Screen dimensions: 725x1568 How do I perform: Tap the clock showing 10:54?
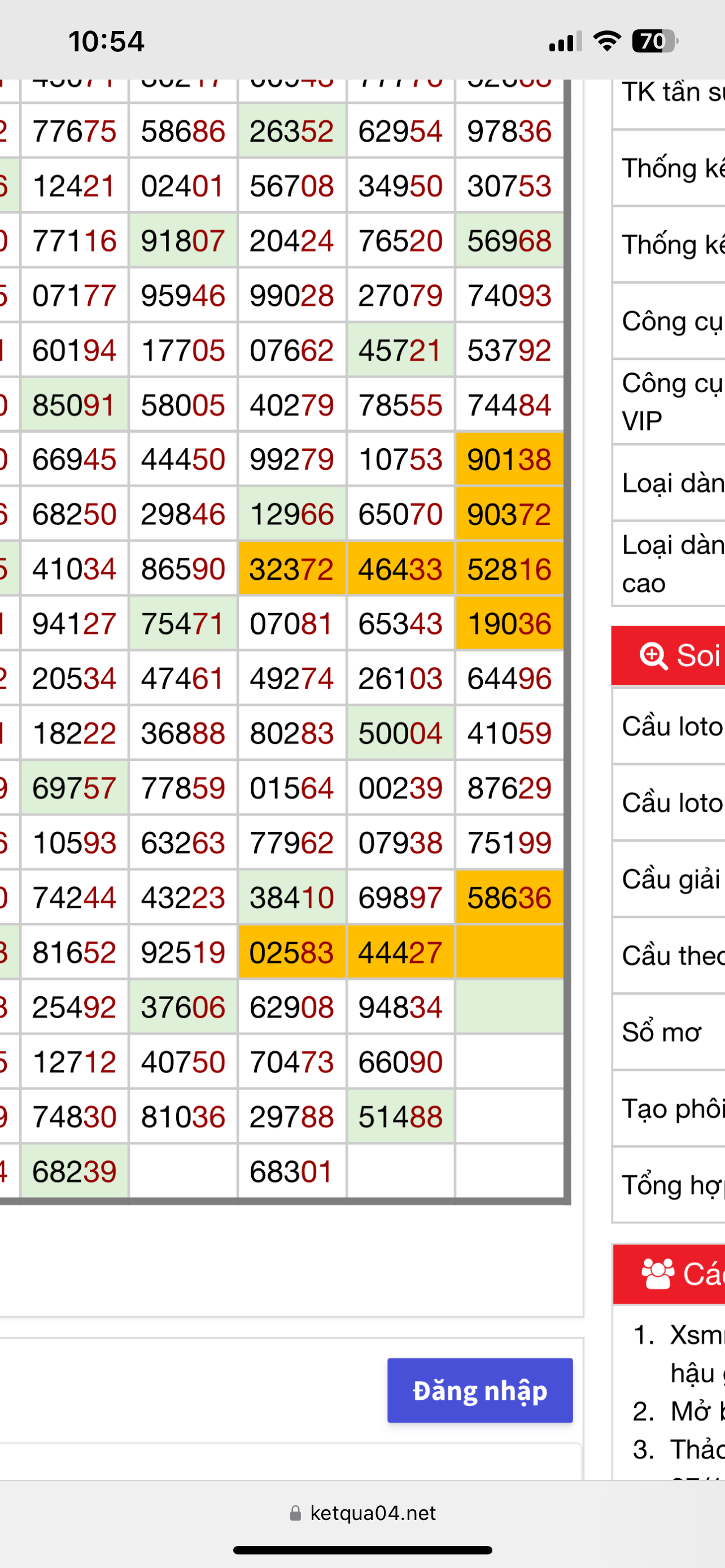tap(106, 41)
